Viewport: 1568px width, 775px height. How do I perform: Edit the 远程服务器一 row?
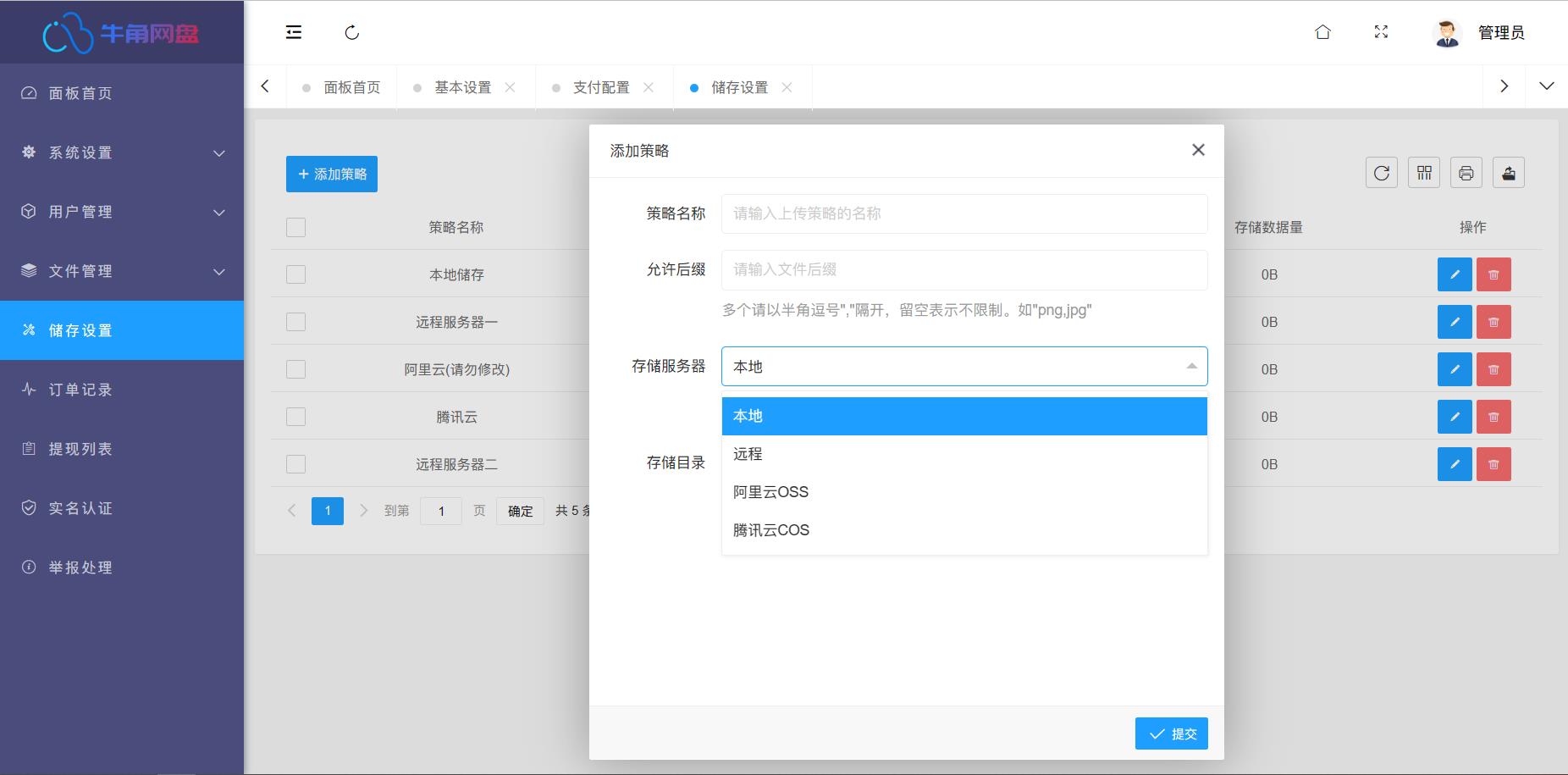(x=1455, y=322)
